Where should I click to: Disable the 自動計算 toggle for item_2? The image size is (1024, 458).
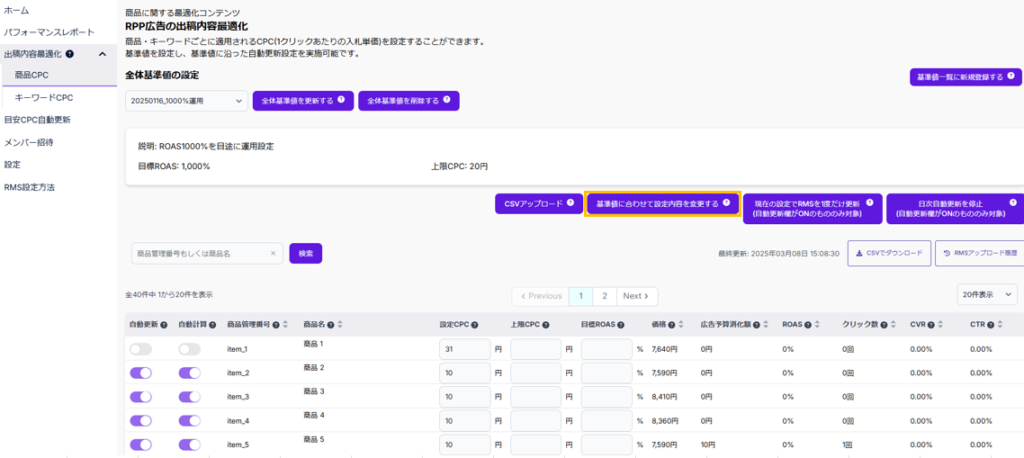click(190, 372)
